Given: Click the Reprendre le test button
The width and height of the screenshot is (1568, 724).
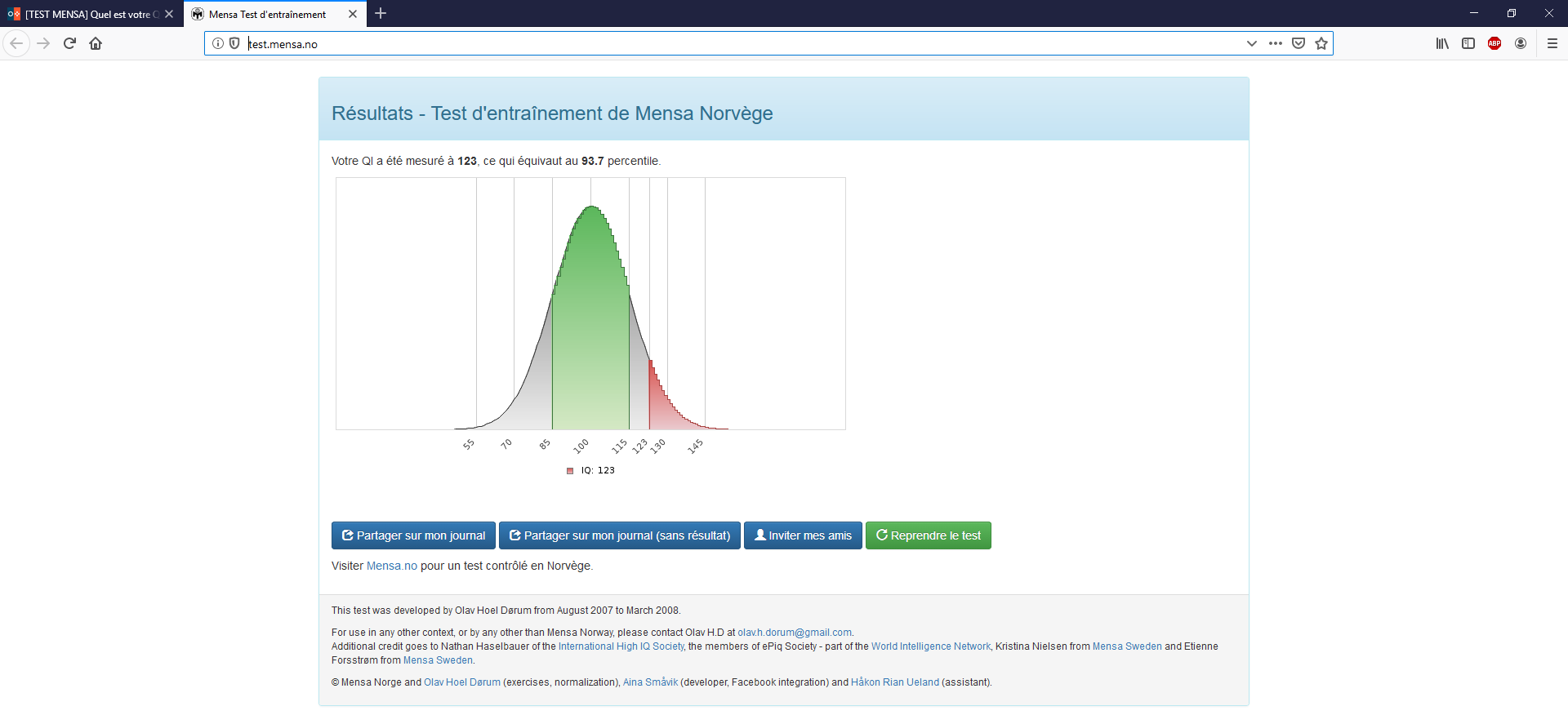Looking at the screenshot, I should pyautogui.click(x=928, y=535).
